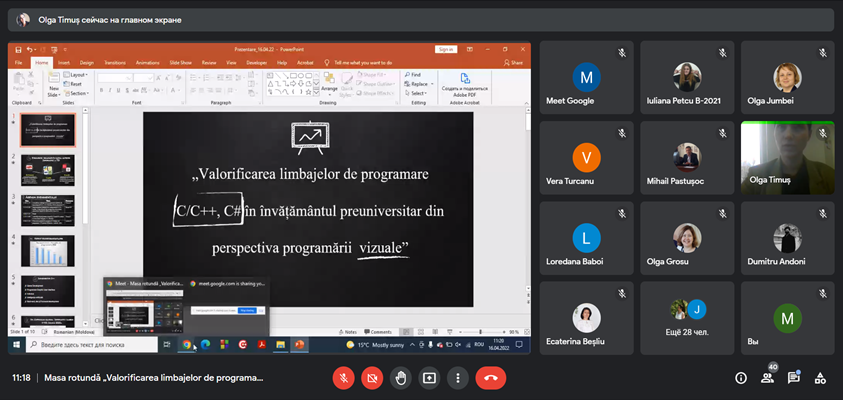Click the Sign in button in PowerPoint

point(445,49)
